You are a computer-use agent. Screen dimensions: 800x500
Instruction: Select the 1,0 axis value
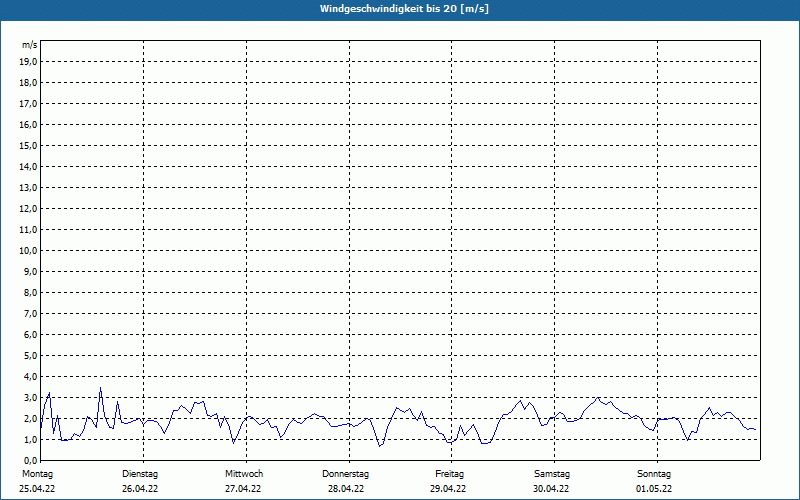tap(31, 439)
